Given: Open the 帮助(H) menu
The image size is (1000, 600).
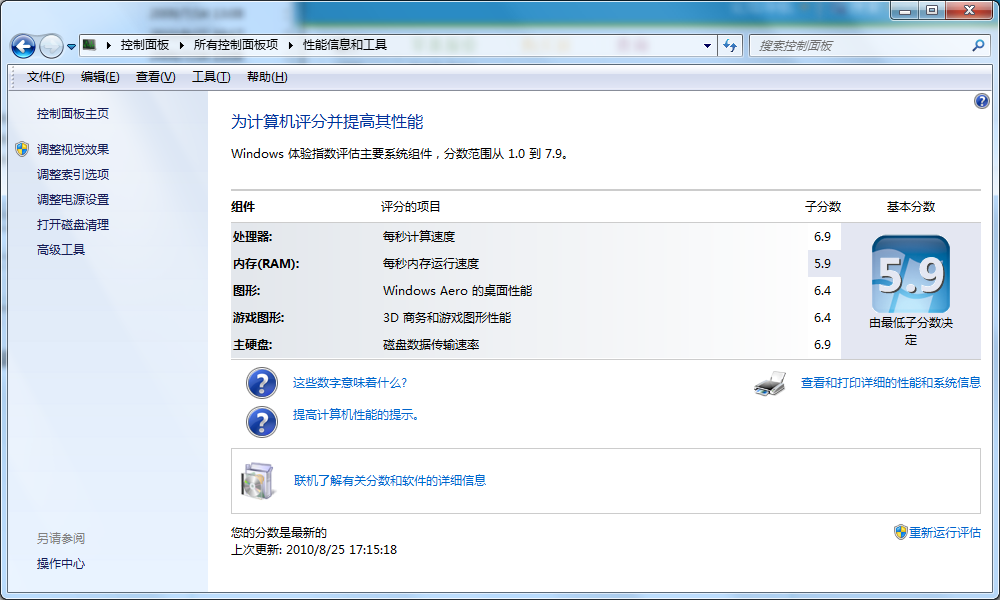Looking at the screenshot, I should [x=267, y=77].
